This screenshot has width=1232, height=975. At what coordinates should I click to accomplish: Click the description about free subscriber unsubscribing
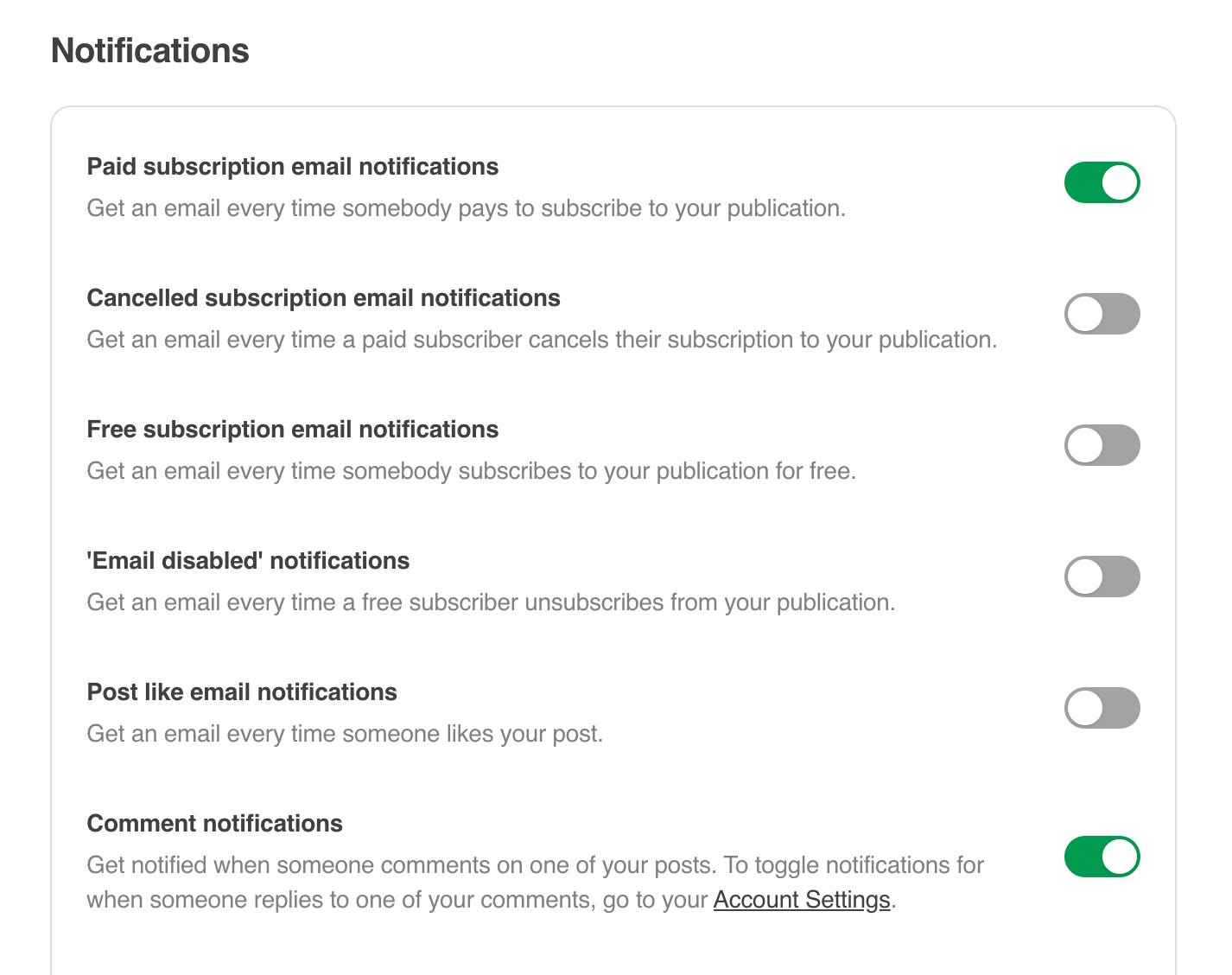(491, 602)
